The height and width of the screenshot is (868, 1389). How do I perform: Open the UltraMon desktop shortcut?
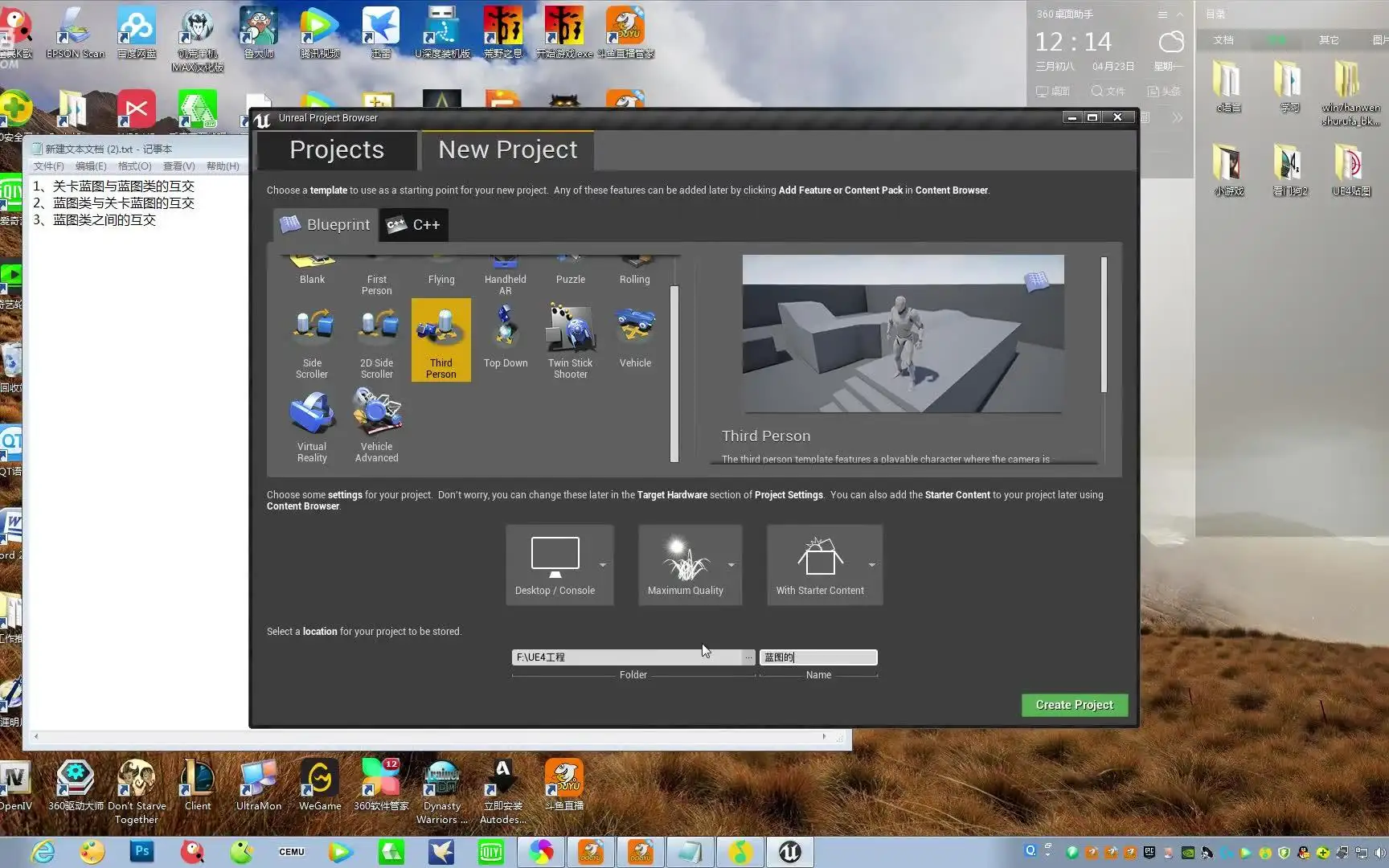point(258,785)
